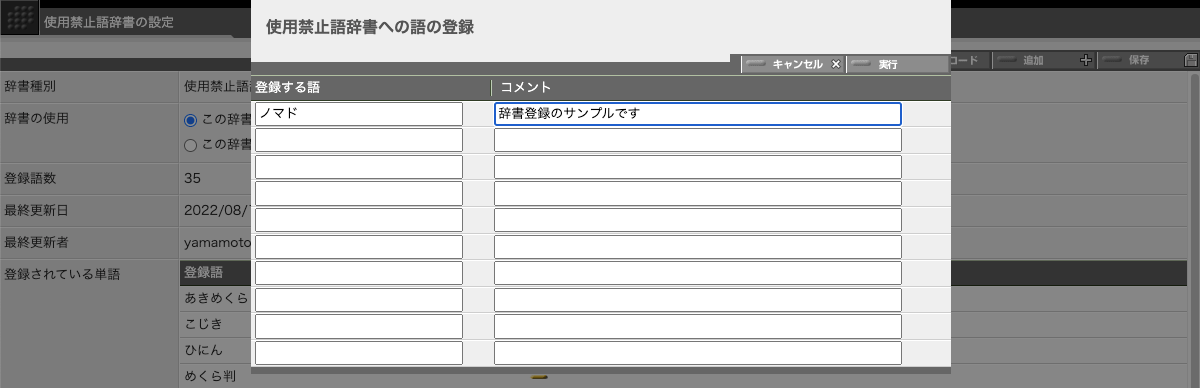Screen dimensions: 1200x388
Task: Click the 最終更新日 label
Action: tap(36, 211)
